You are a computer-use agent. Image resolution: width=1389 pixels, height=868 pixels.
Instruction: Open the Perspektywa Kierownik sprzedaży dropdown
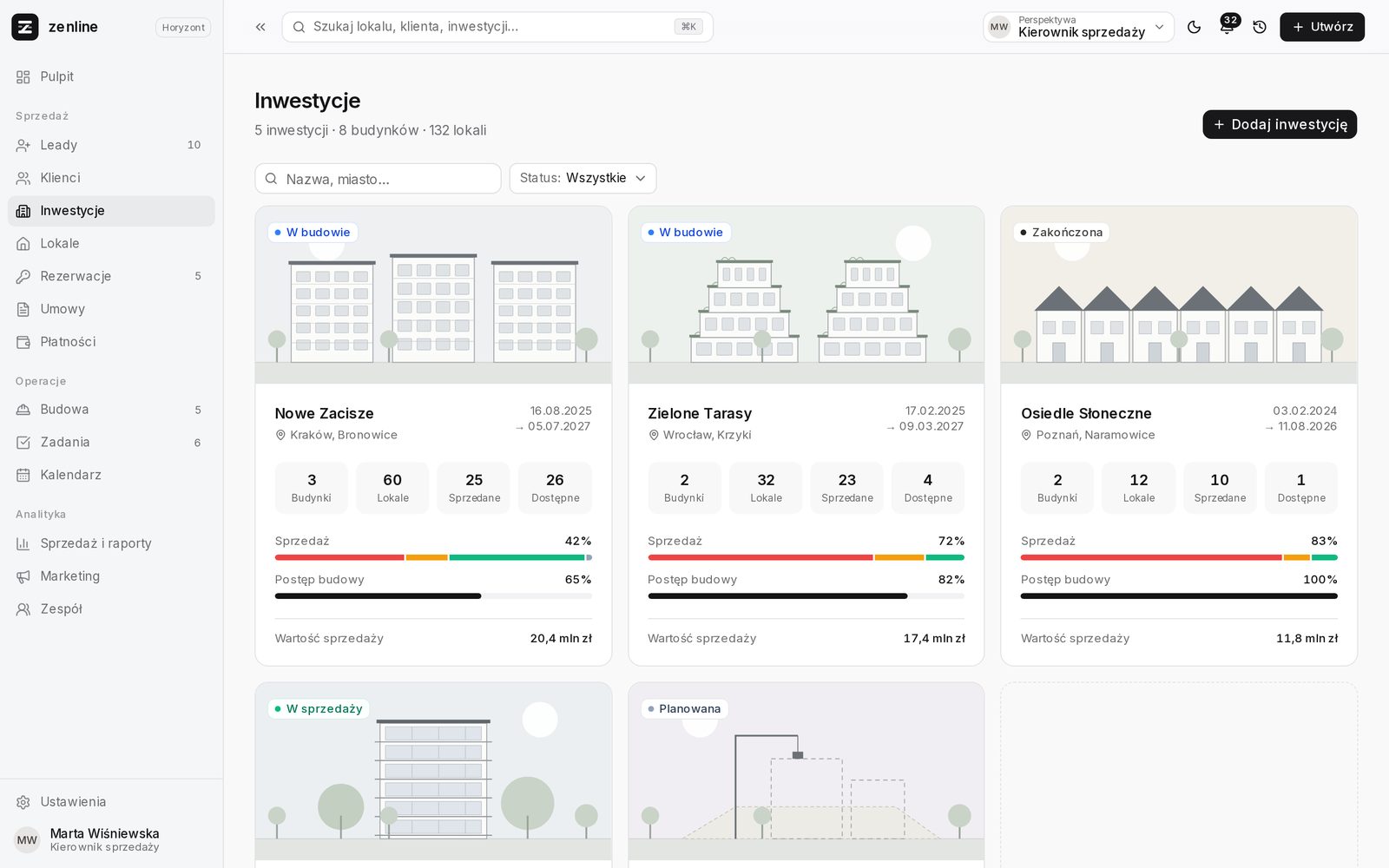click(x=1078, y=27)
